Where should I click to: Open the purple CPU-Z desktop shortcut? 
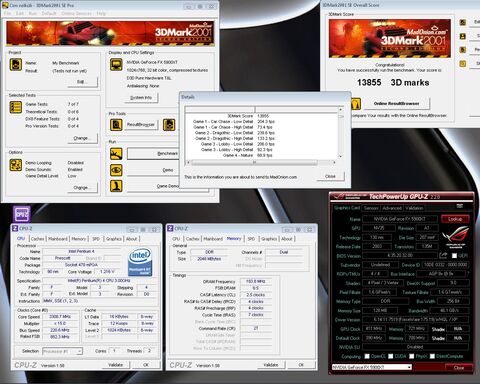click(22, 214)
